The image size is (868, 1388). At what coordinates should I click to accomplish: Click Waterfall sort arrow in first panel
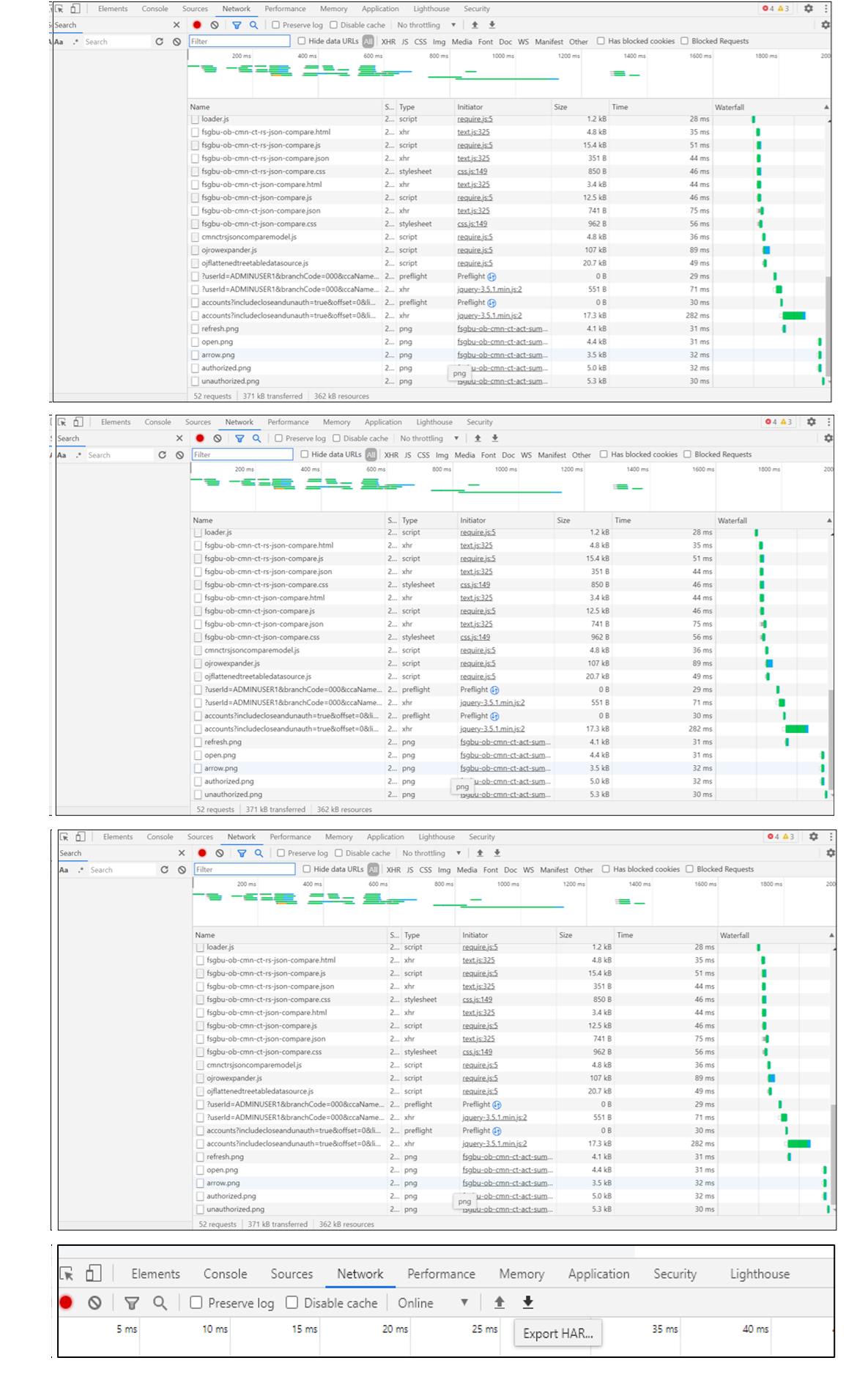tap(827, 107)
